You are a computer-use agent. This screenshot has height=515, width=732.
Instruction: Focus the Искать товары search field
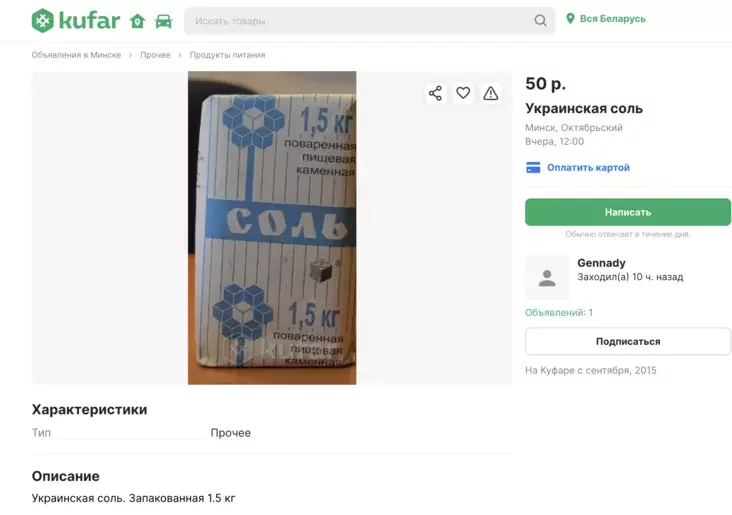pos(360,21)
